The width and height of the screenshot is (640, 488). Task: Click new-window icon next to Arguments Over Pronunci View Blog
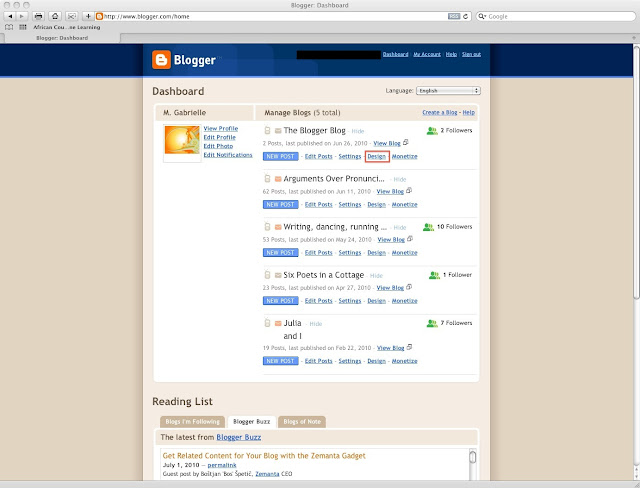[x=409, y=191]
